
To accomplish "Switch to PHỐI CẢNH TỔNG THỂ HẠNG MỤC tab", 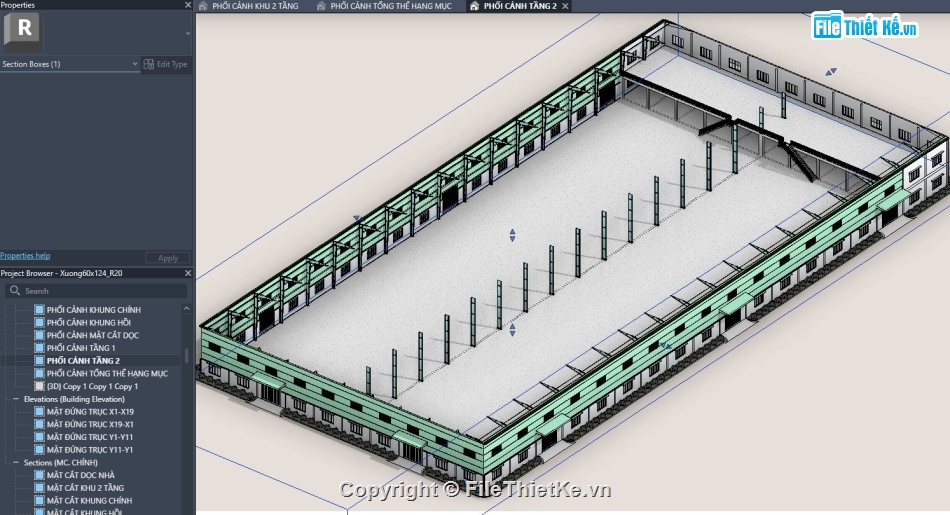I will coord(391,6).
